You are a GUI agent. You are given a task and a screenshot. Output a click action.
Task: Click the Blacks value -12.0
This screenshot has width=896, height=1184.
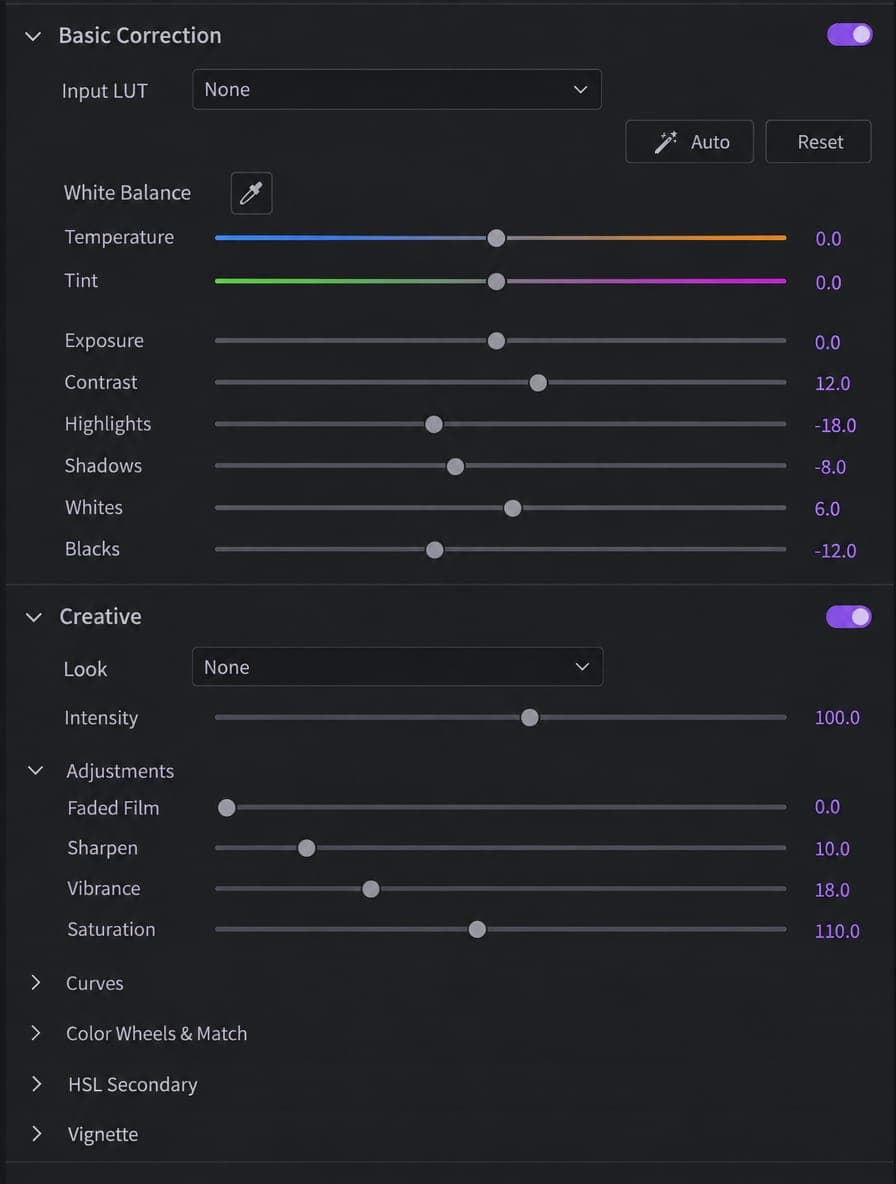[x=836, y=550]
